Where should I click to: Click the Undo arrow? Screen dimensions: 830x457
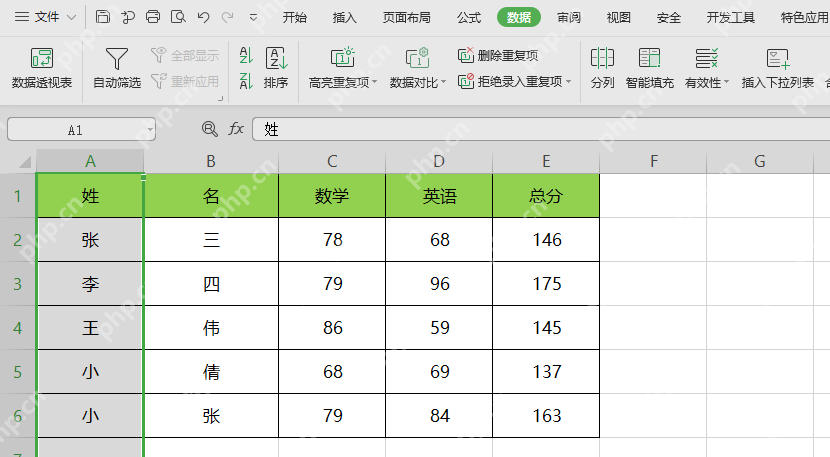click(203, 17)
